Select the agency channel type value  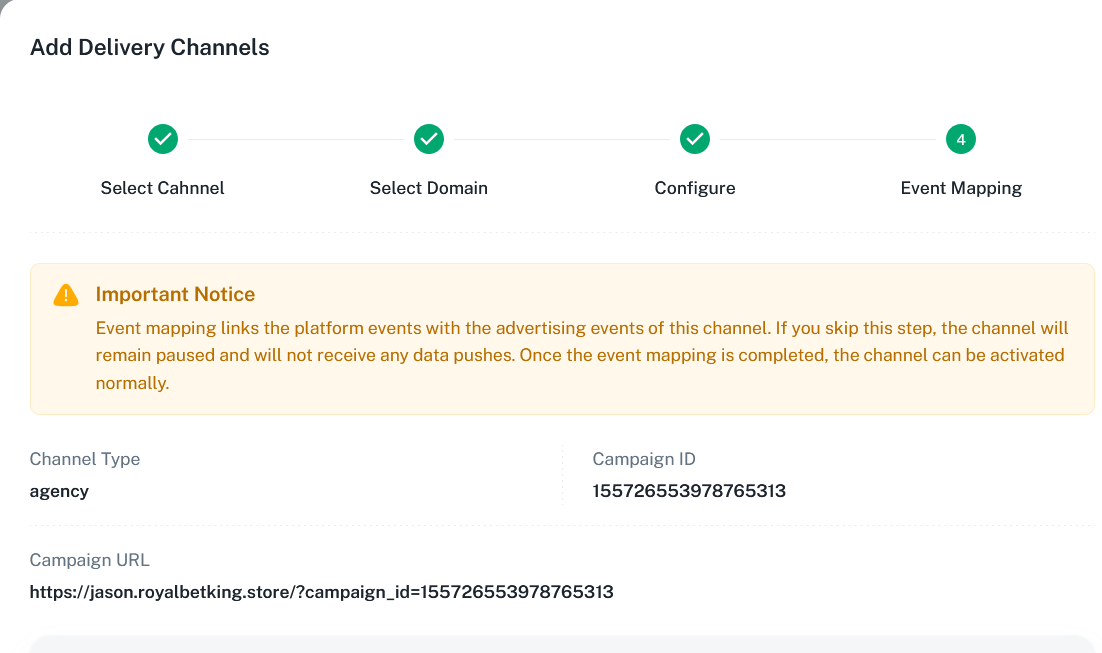59,491
